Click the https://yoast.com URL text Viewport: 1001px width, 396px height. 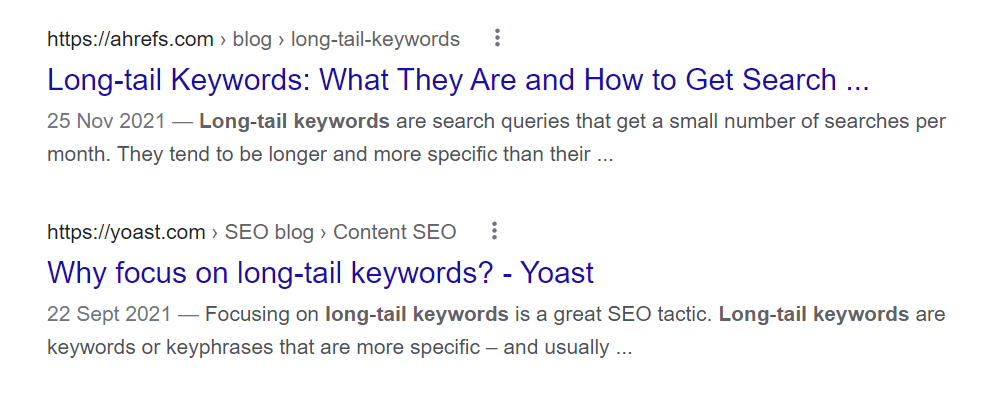coord(126,232)
